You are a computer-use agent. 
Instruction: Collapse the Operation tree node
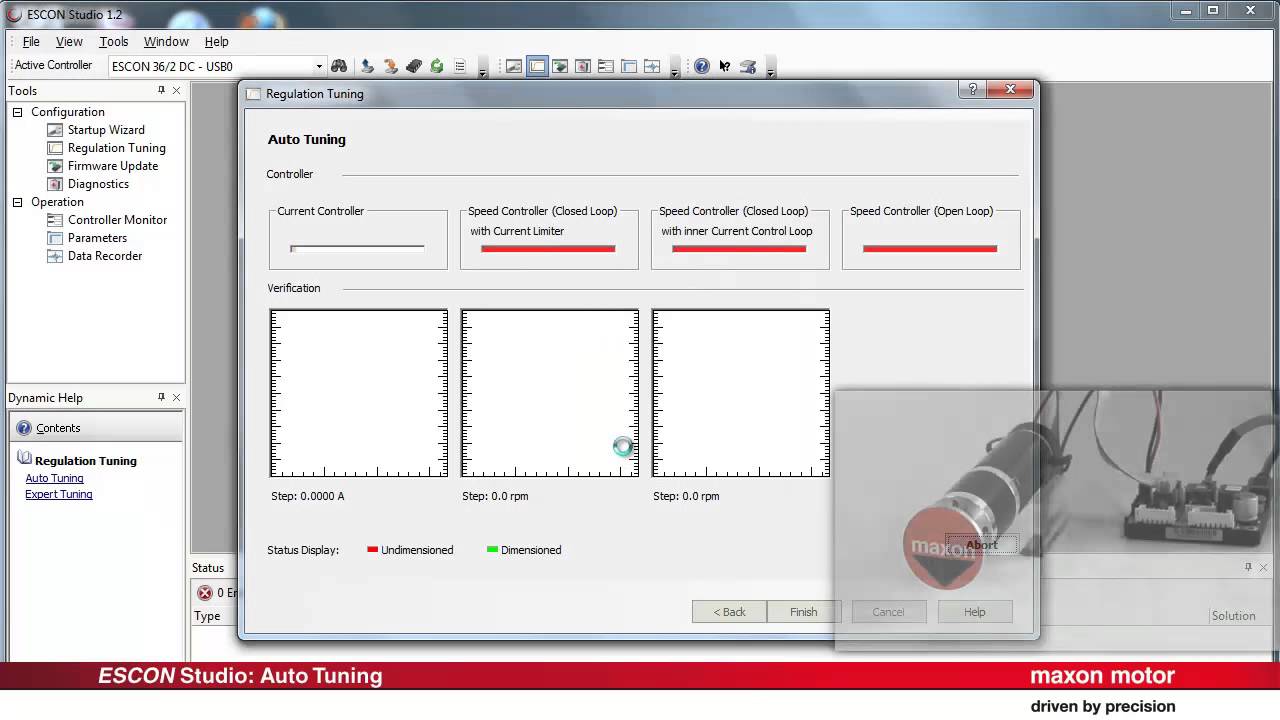[17, 202]
